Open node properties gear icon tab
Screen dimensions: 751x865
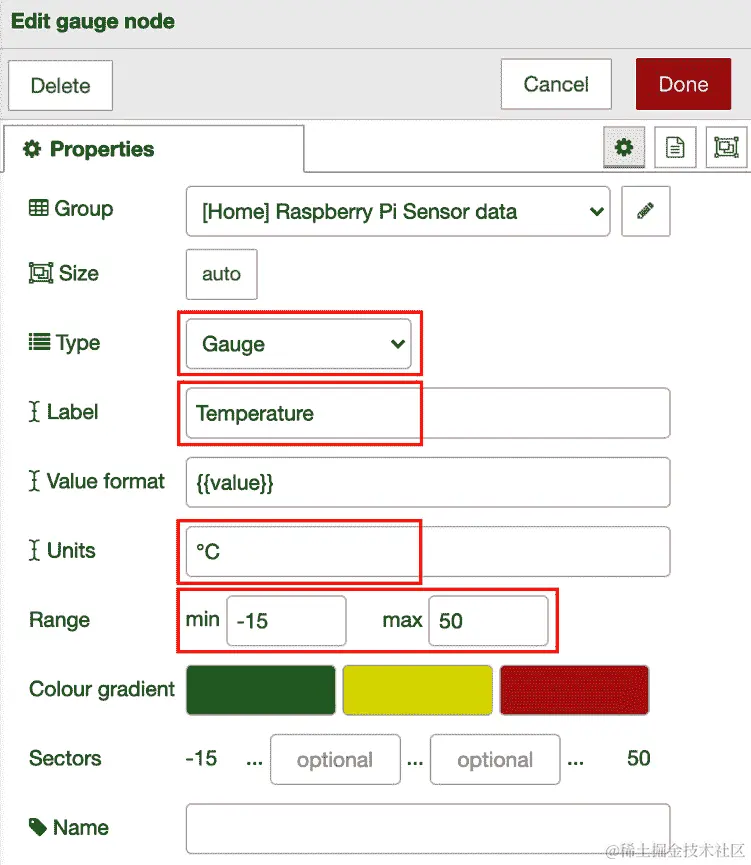click(x=624, y=147)
